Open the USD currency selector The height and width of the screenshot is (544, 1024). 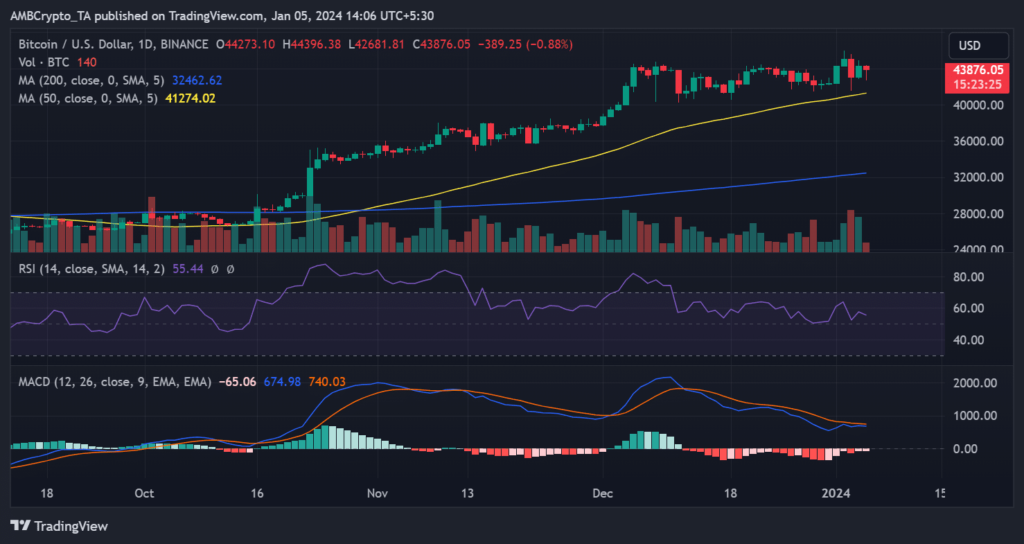click(972, 45)
